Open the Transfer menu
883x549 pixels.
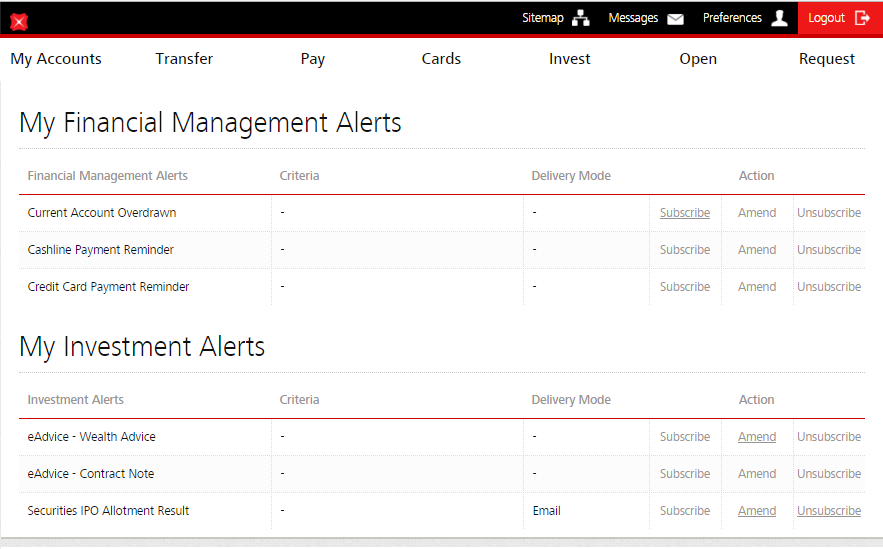coord(184,59)
